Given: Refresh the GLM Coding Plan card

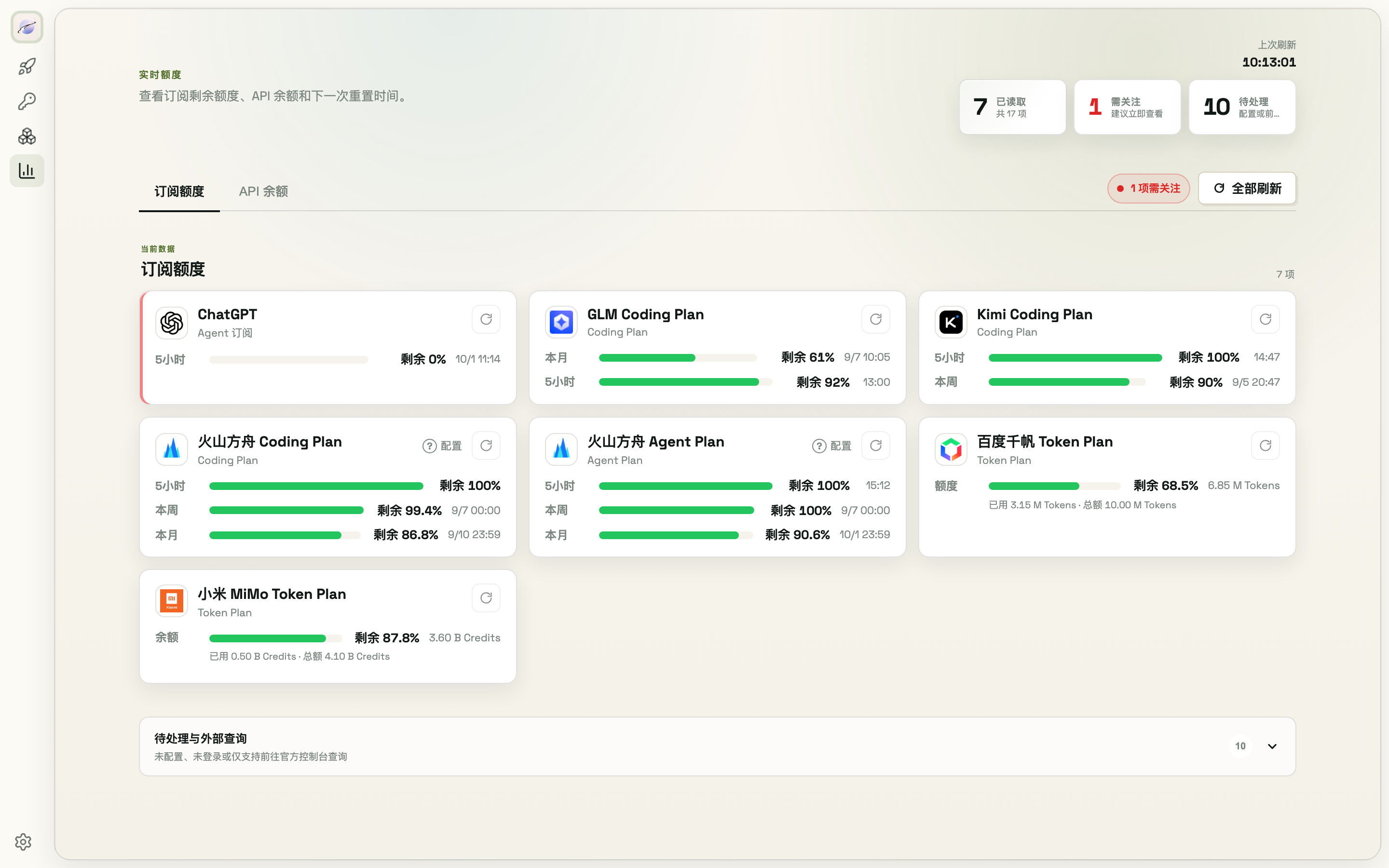Looking at the screenshot, I should click(x=876, y=319).
